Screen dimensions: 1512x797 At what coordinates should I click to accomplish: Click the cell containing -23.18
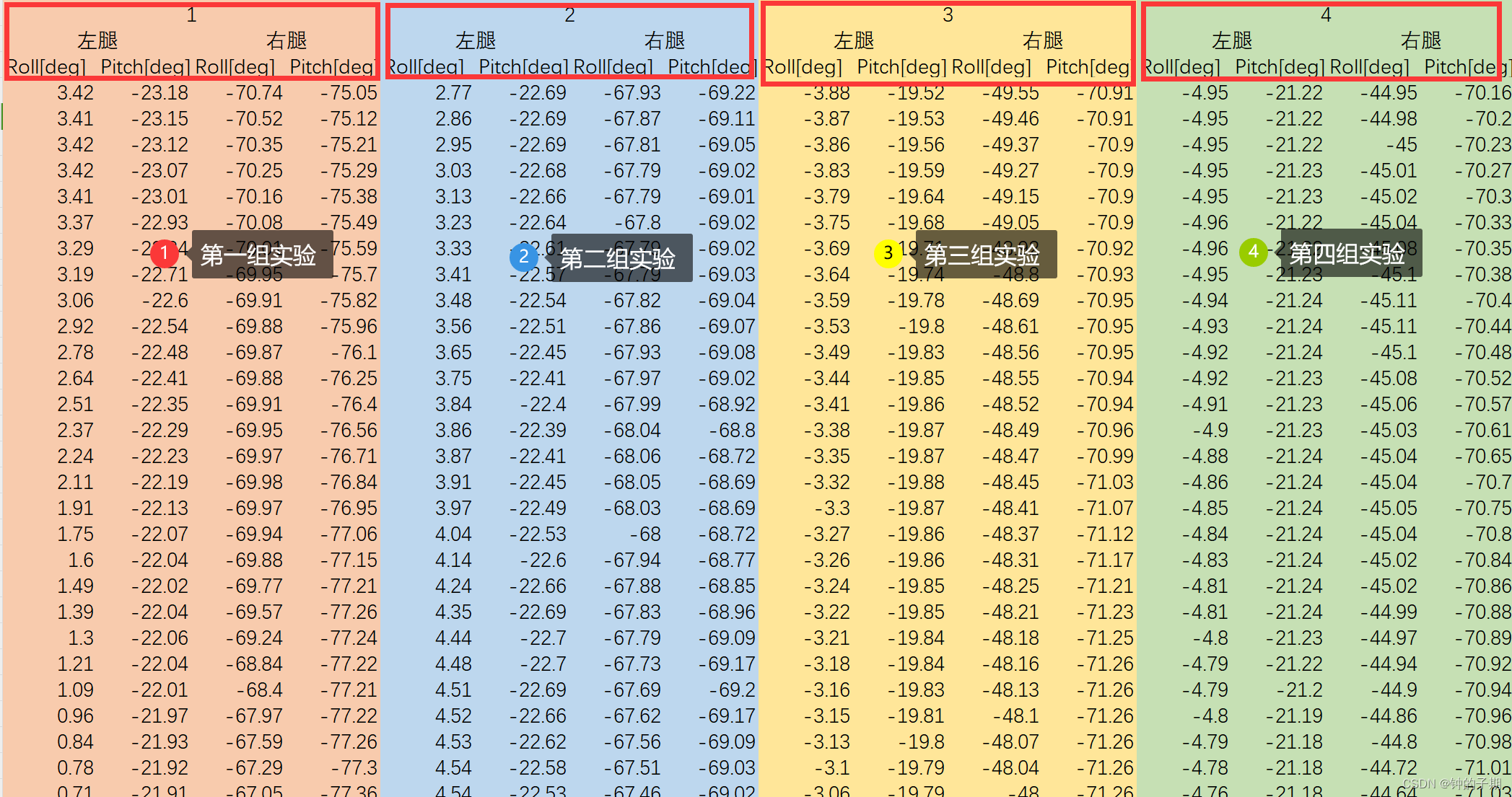[x=159, y=93]
